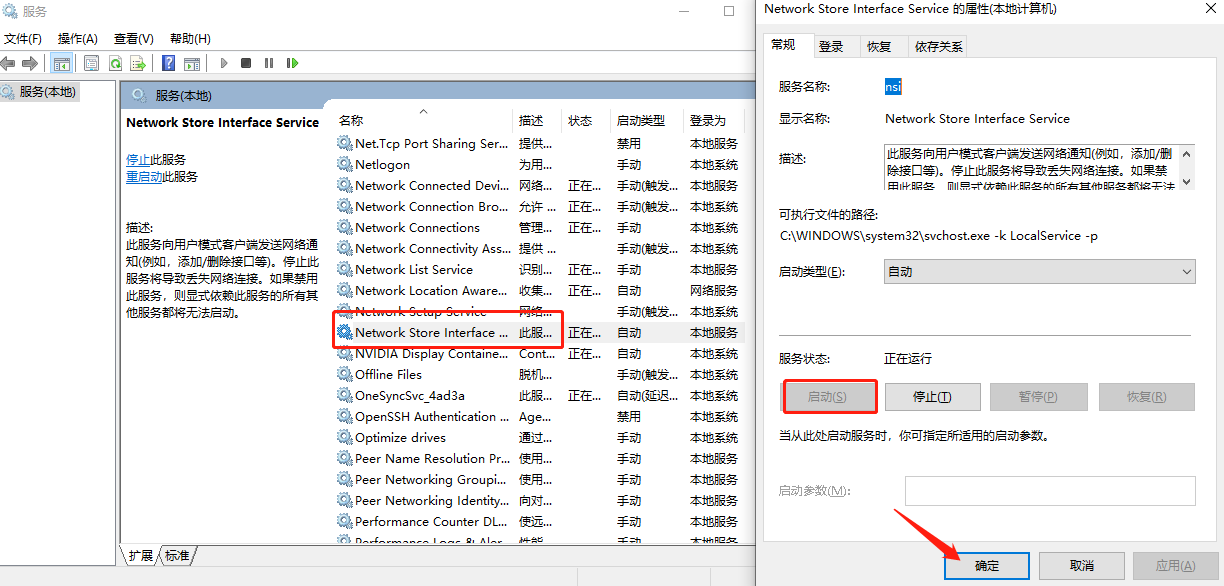This screenshot has width=1224, height=586.
Task: Open the 操作(A) menu
Action: (x=78, y=38)
